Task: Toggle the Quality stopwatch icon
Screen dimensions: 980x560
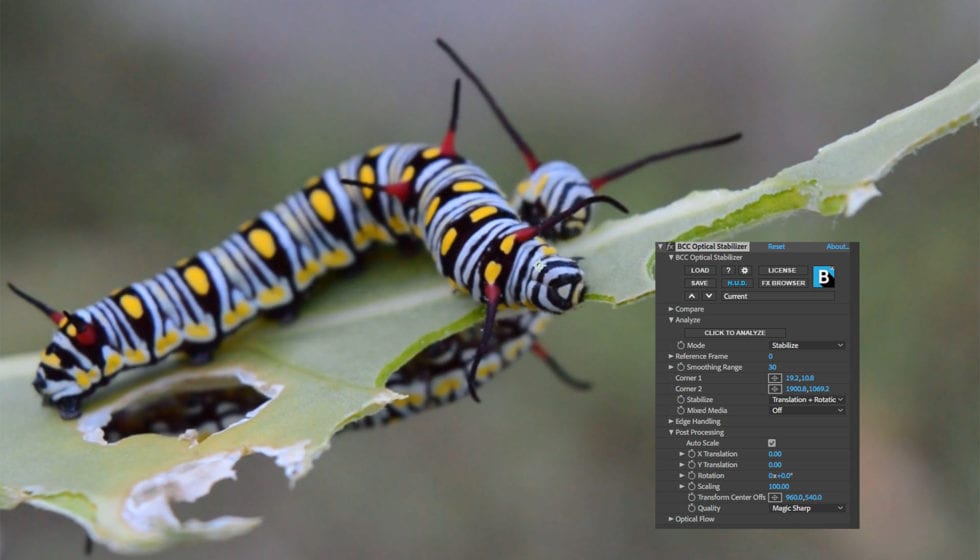Action: click(x=692, y=508)
